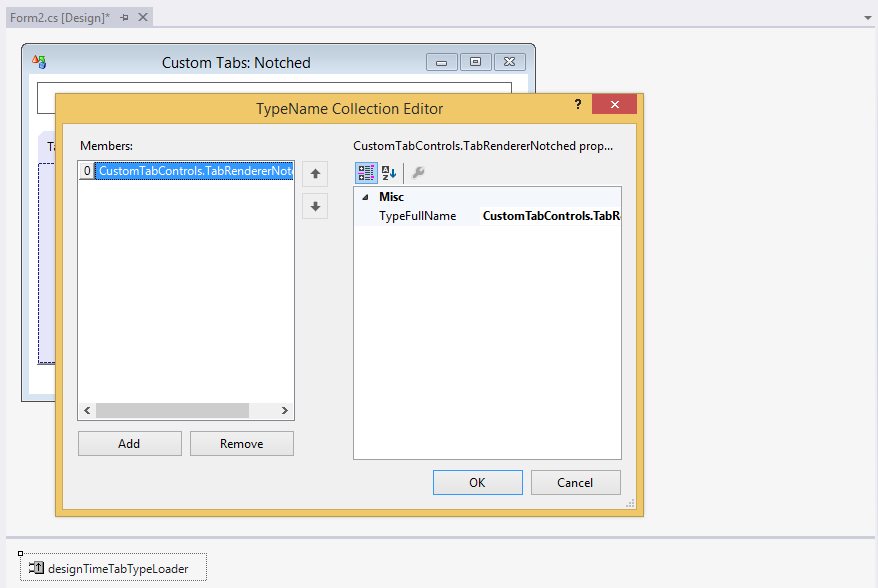Click the dialog resize grip corner

point(631,503)
